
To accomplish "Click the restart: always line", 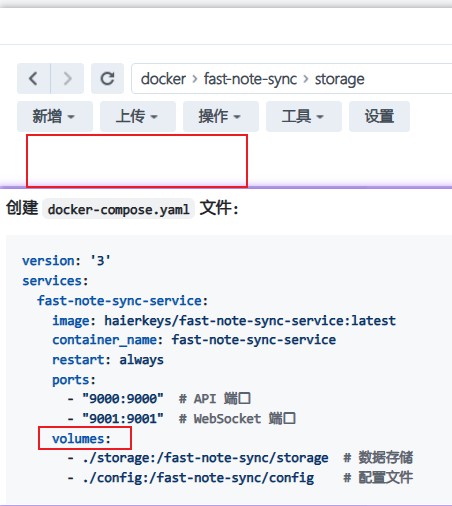I will (x=108, y=360).
